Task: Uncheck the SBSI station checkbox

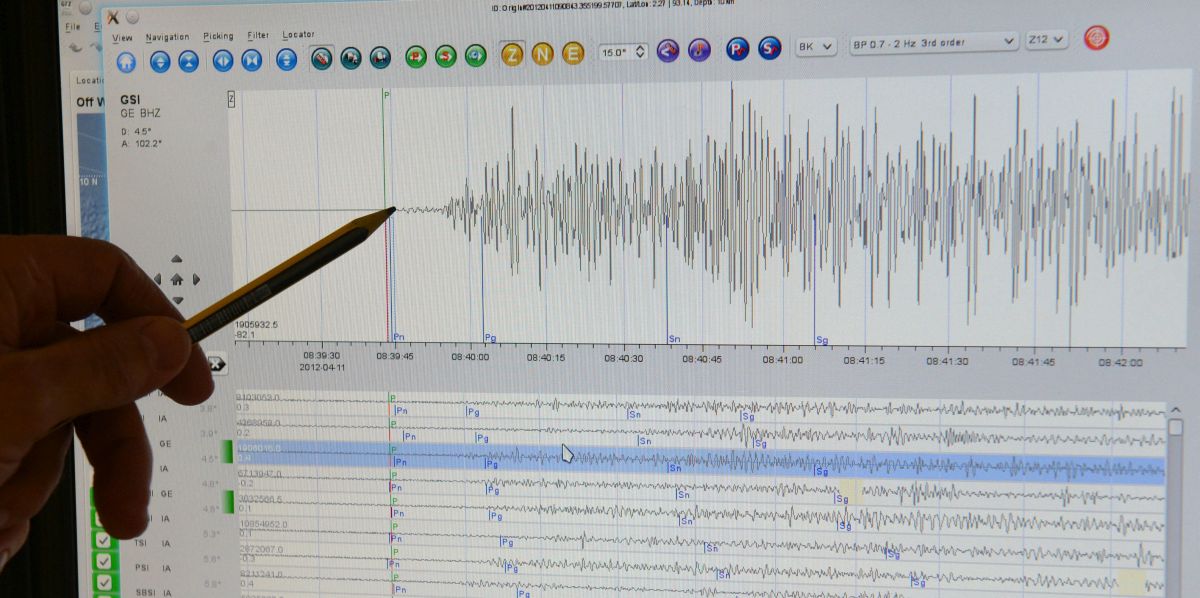Action: (x=103, y=583)
